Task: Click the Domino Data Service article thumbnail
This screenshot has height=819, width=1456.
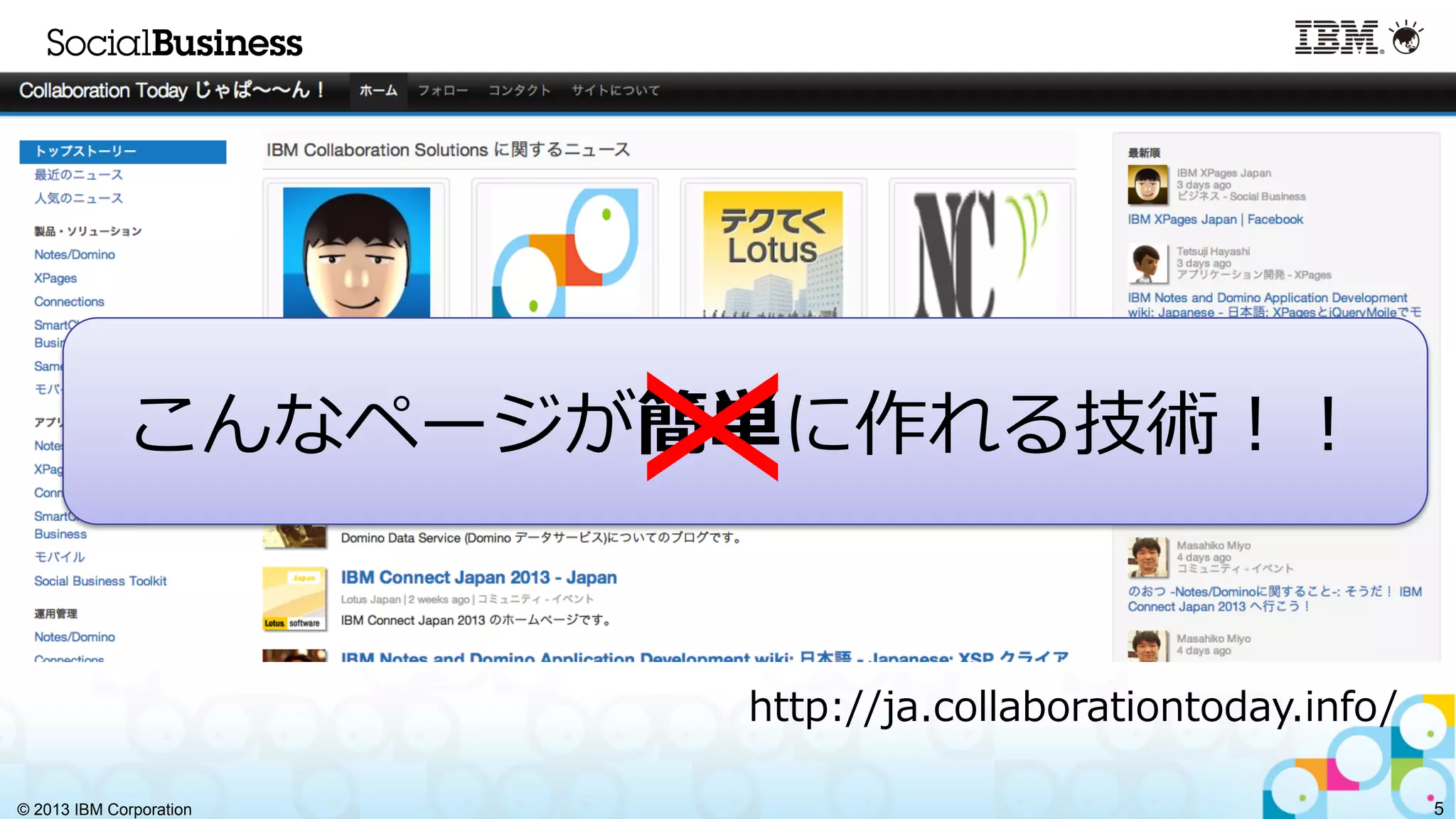Action: coord(294,536)
